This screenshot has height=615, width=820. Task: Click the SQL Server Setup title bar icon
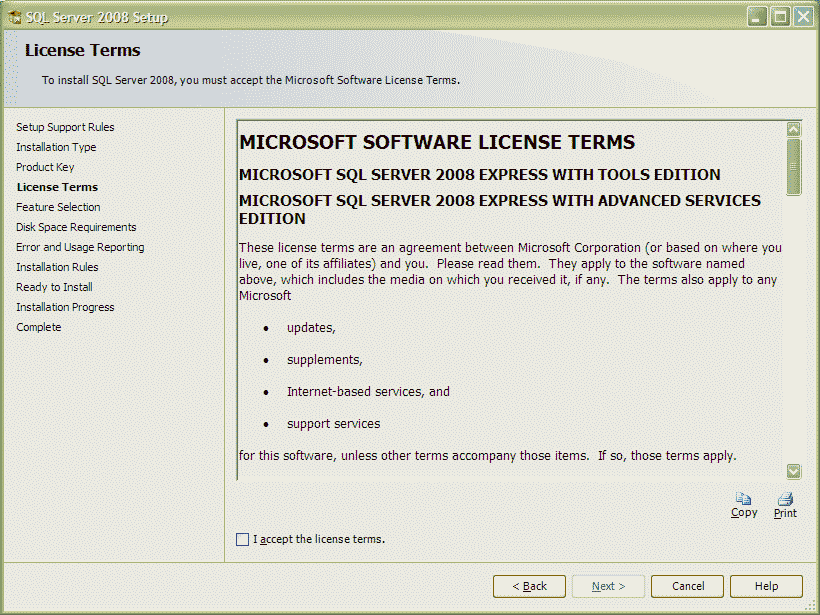15,17
